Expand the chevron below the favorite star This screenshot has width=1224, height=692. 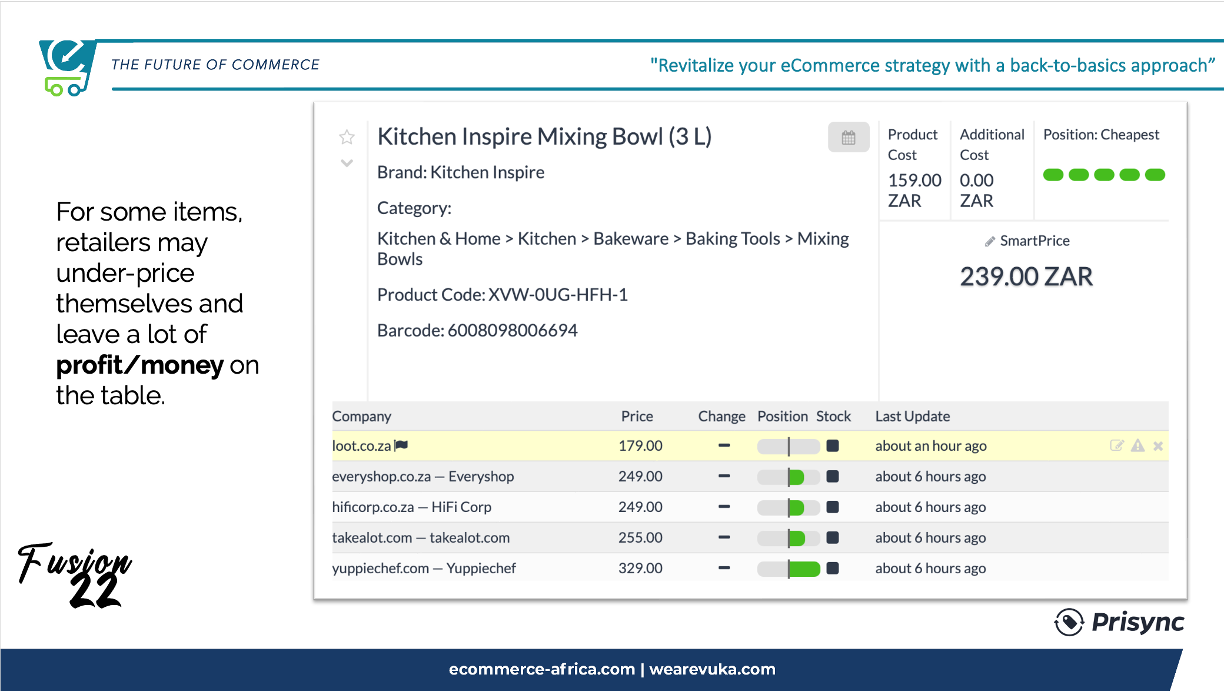click(x=347, y=163)
